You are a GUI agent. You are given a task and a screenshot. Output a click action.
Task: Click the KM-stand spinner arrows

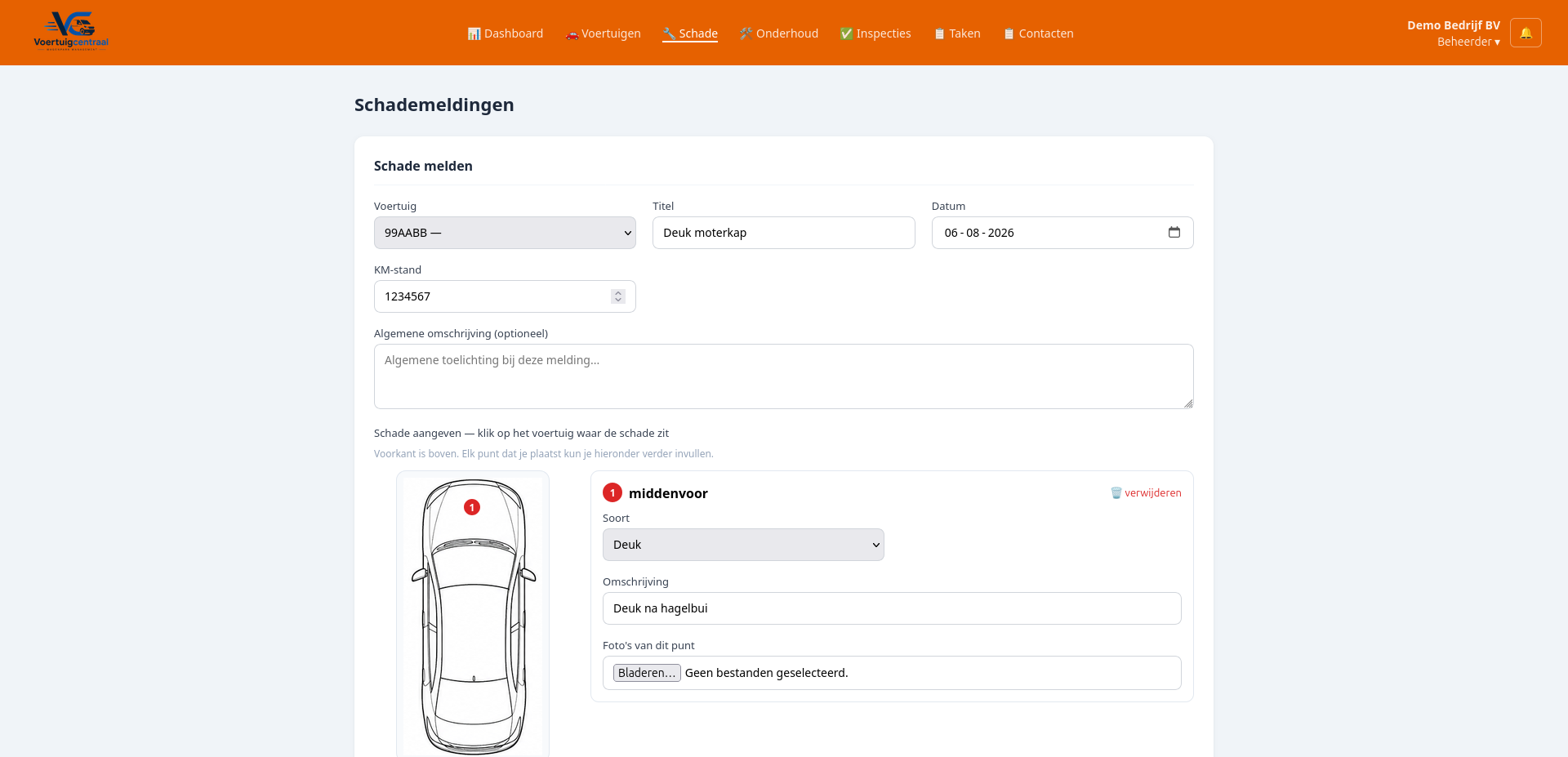tap(618, 296)
